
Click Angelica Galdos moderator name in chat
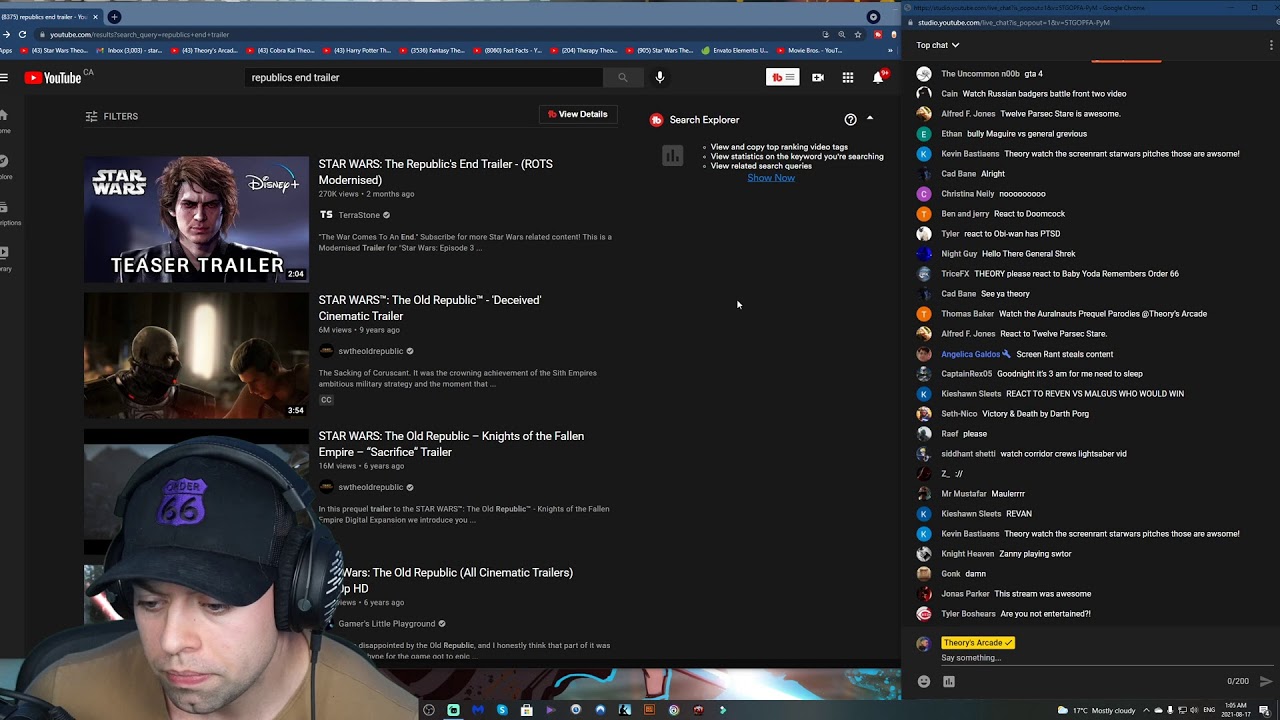point(970,354)
